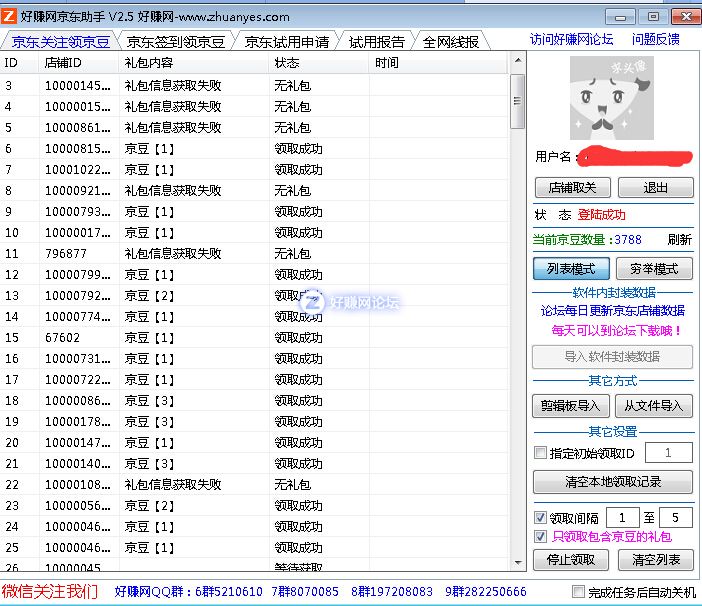Minimize the 好赚网京东助手 window
The image size is (702, 606).
pos(620,17)
